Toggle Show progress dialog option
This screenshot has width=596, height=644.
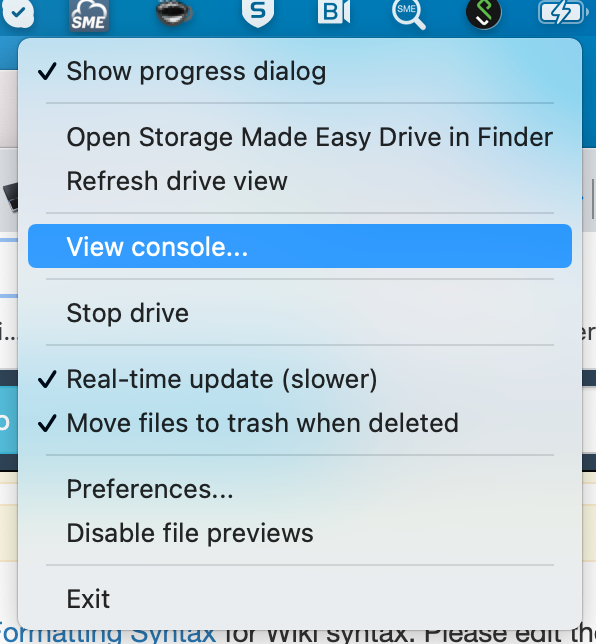300,71
